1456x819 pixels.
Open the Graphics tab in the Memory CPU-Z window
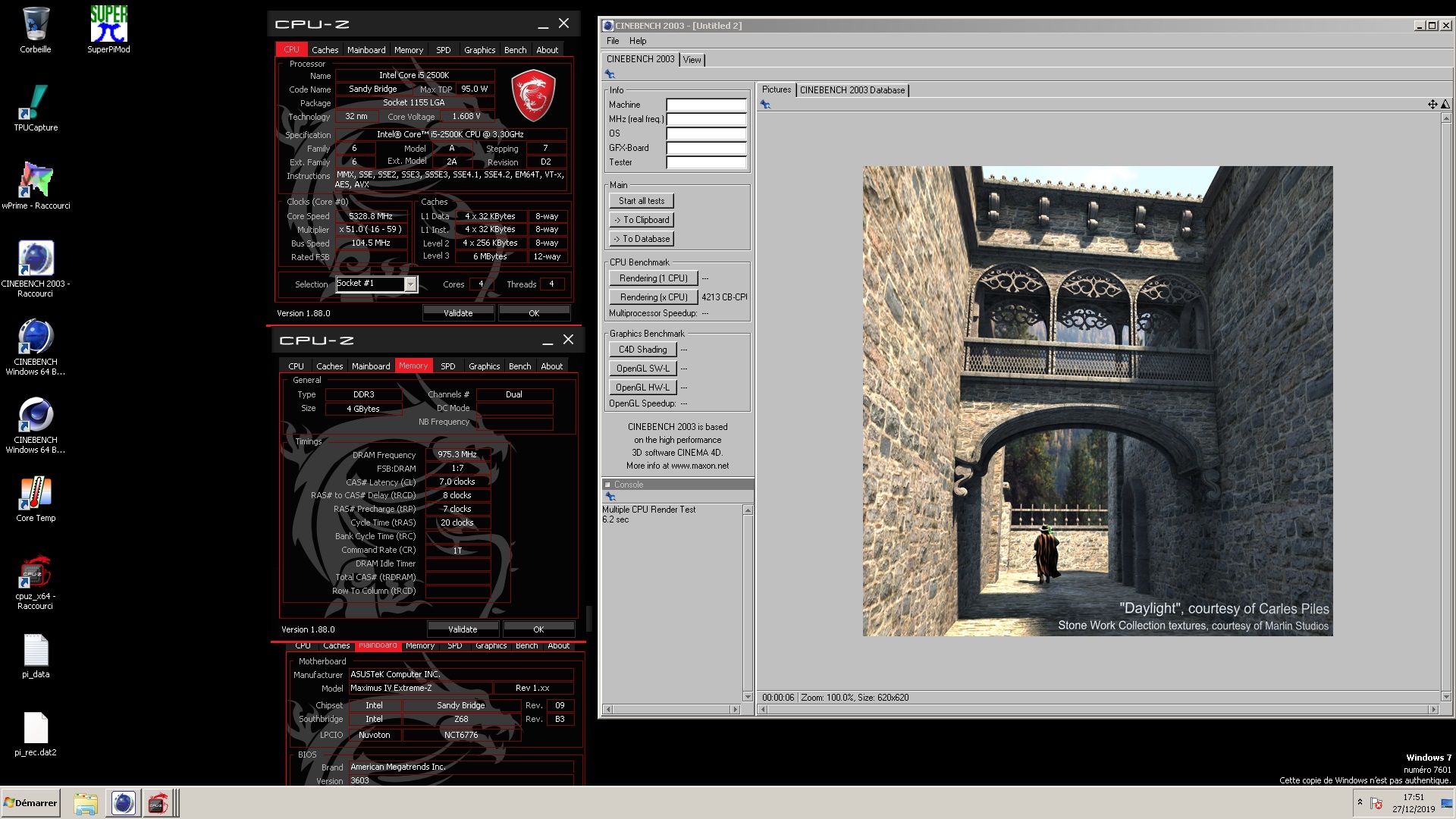click(x=485, y=366)
